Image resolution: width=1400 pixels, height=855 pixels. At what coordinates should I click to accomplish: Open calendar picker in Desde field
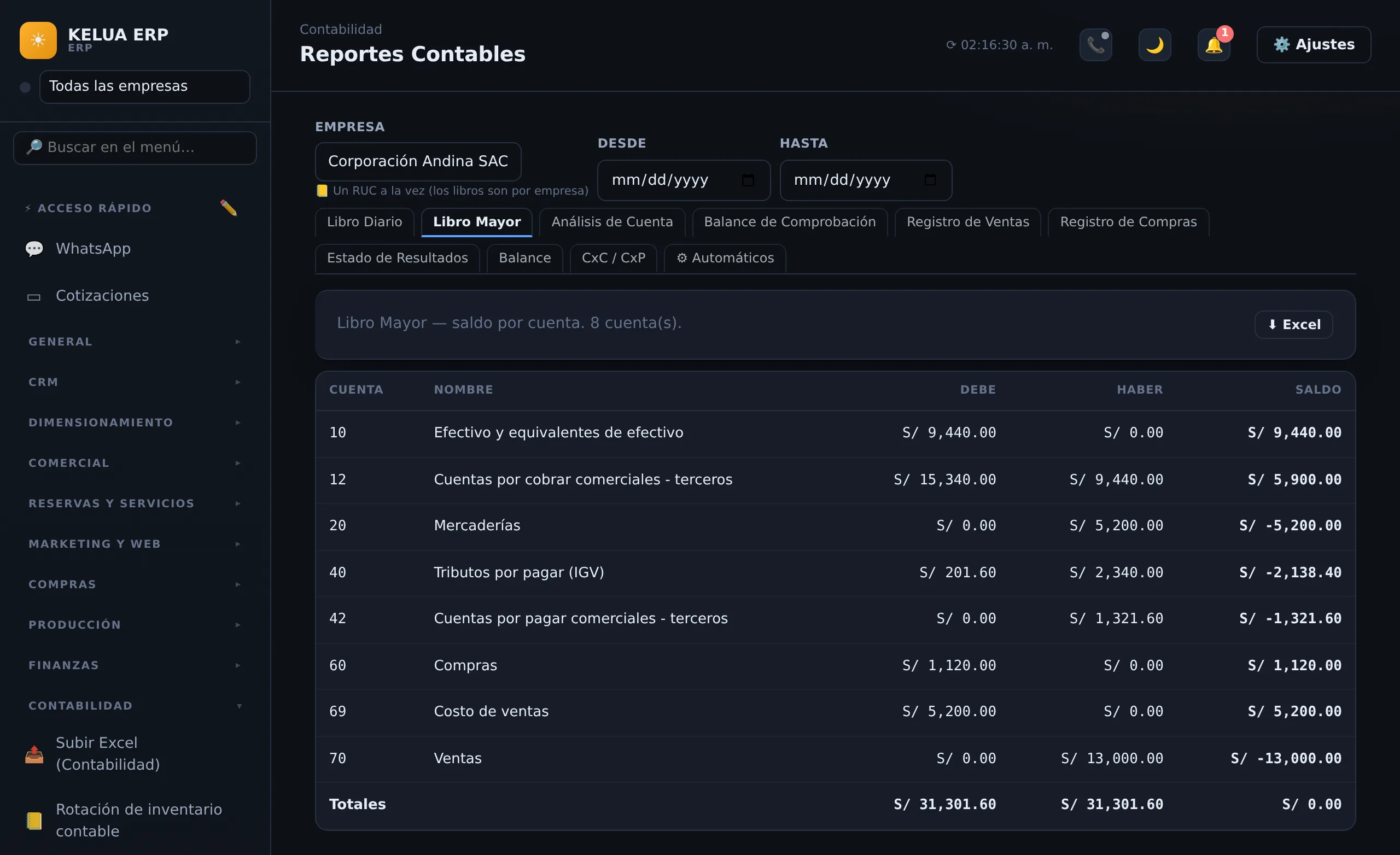point(748,180)
